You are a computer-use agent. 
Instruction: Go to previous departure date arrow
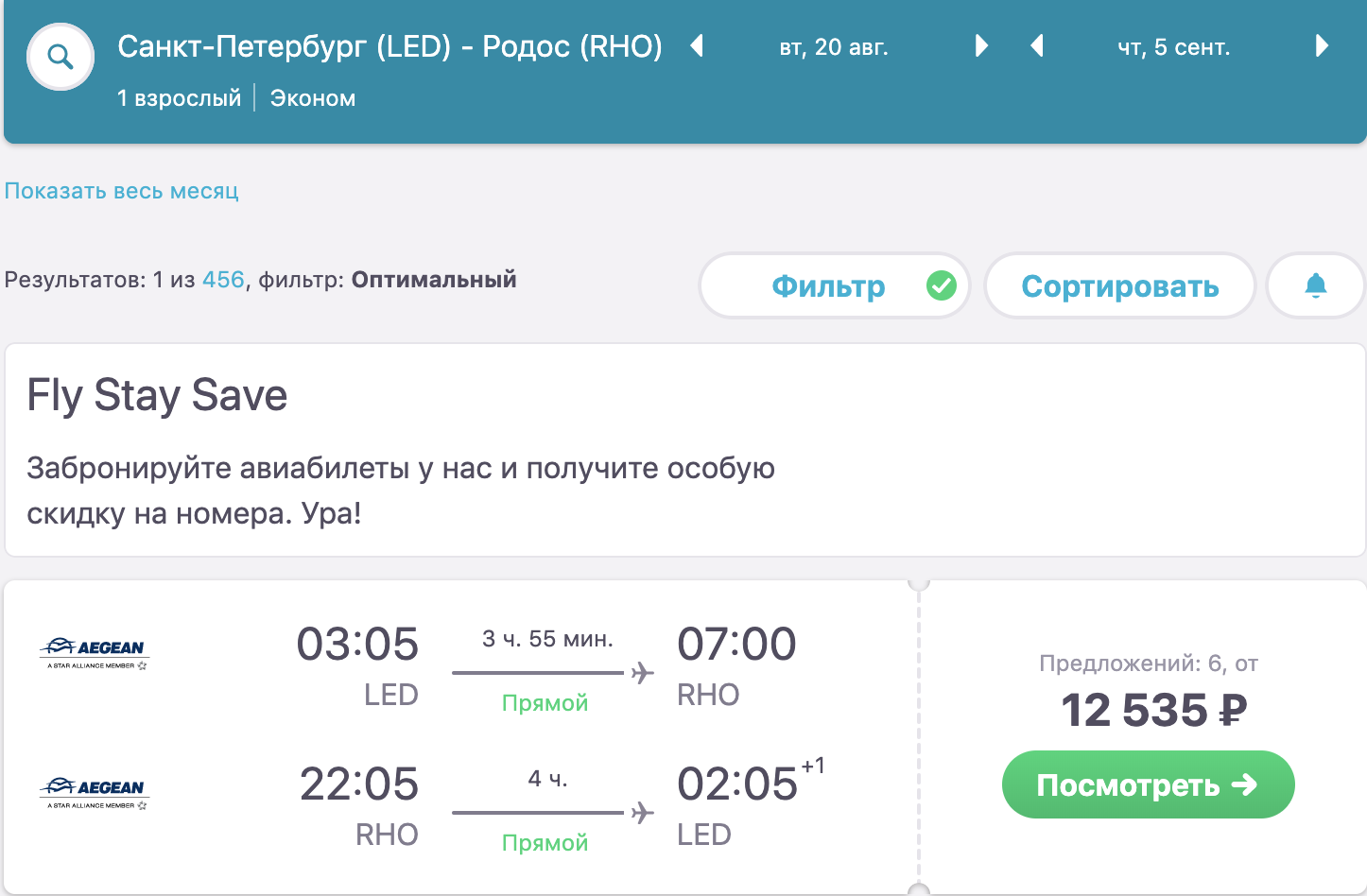(697, 45)
